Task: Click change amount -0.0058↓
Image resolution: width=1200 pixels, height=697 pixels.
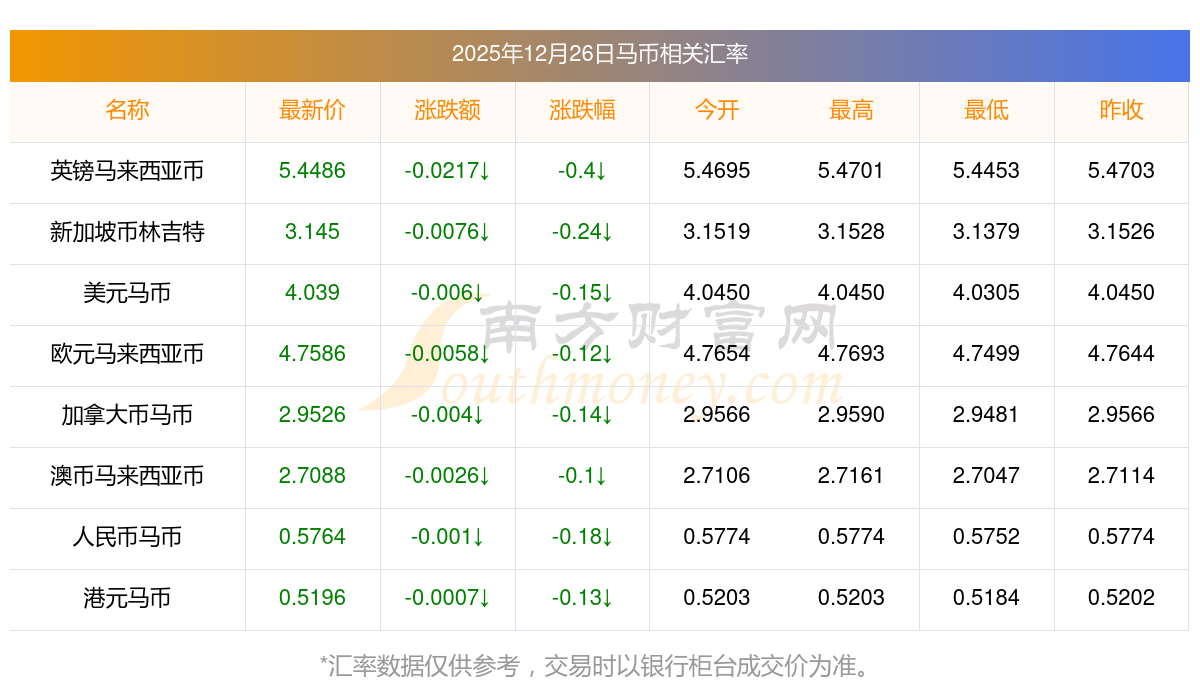Action: (447, 354)
